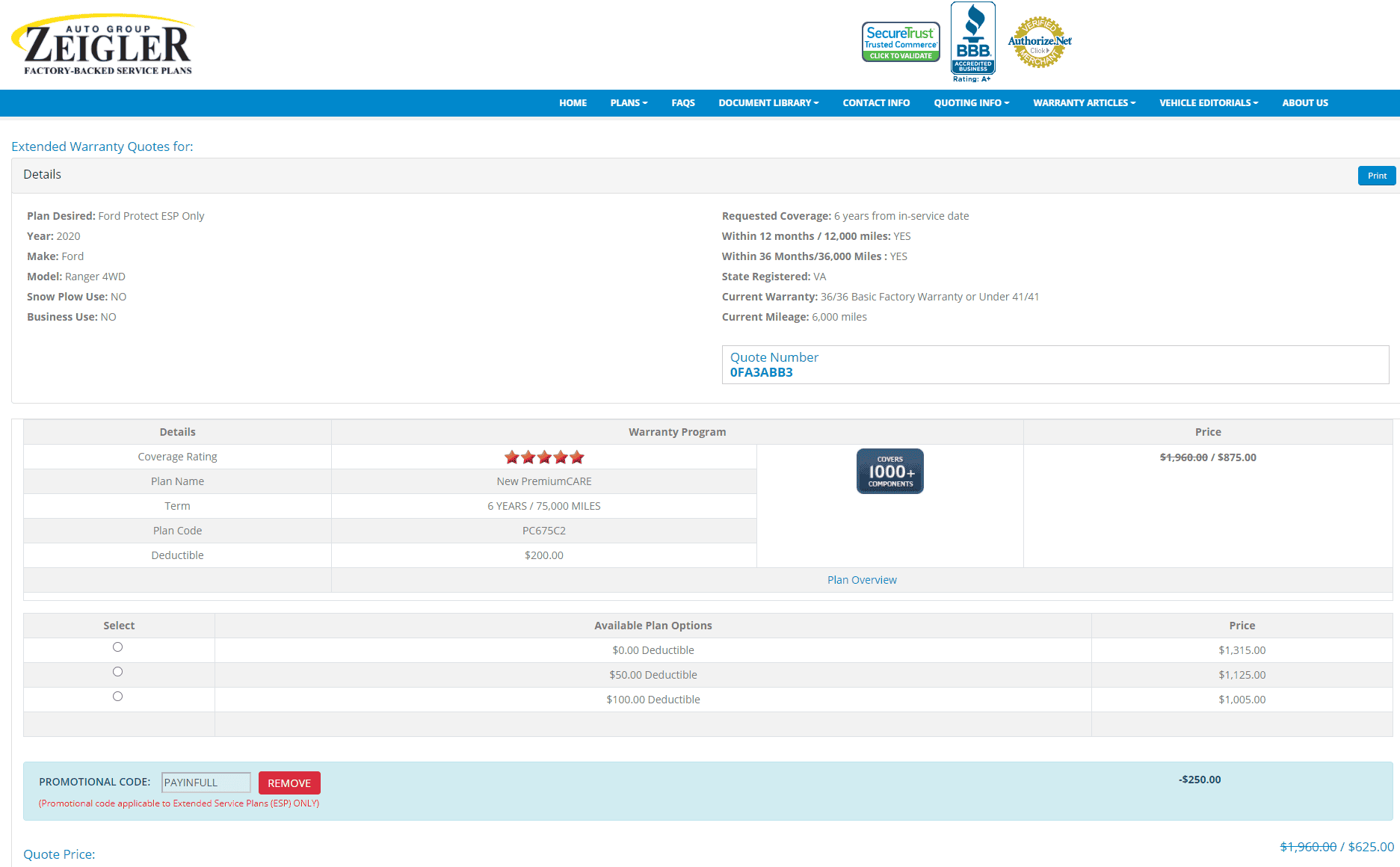Go to the Home page
The height and width of the screenshot is (867, 1400).
coord(573,103)
